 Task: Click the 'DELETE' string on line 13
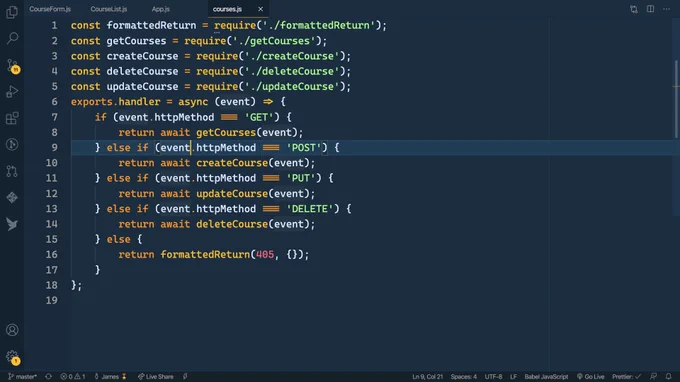tap(310, 209)
